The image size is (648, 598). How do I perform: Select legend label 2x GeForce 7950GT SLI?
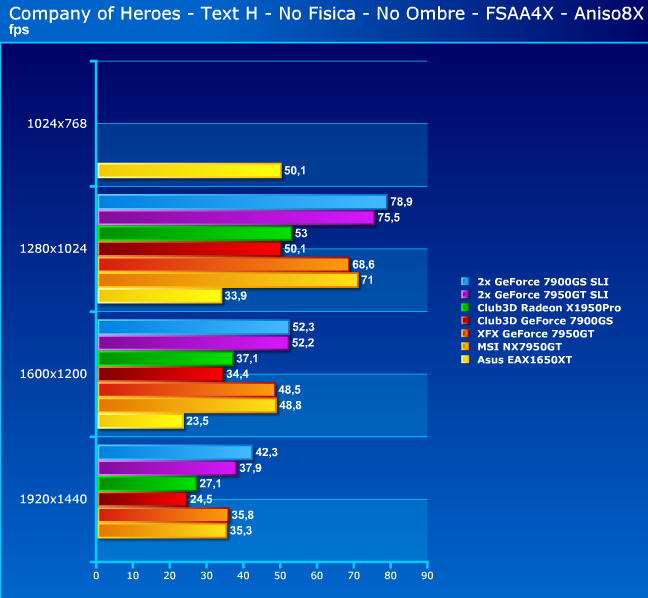point(543,295)
